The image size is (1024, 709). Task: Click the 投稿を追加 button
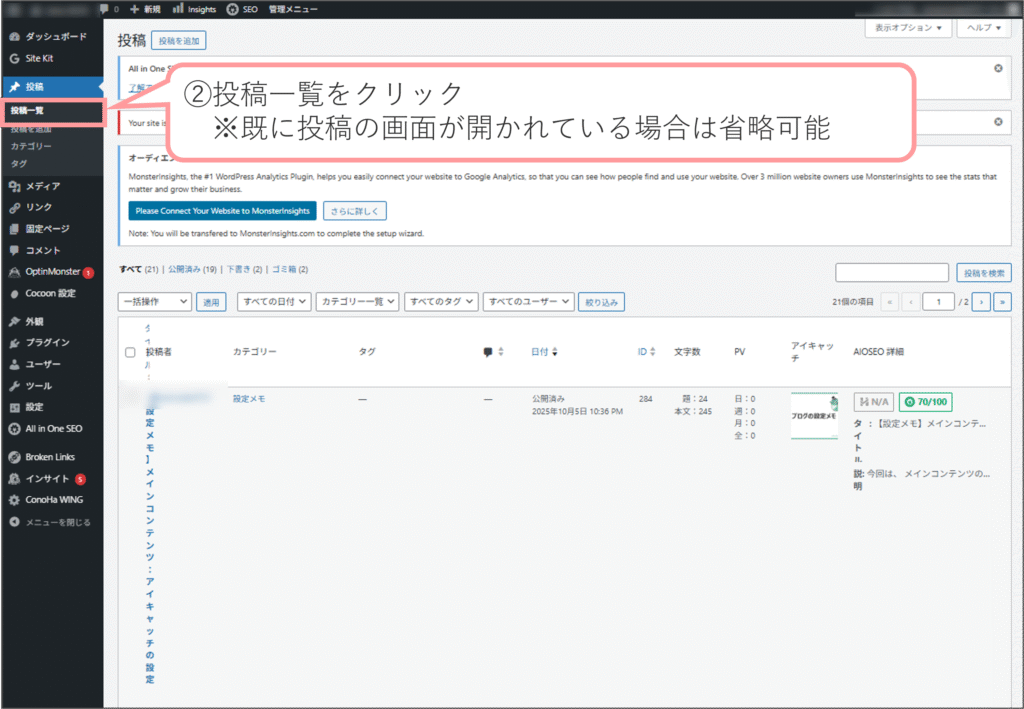178,41
